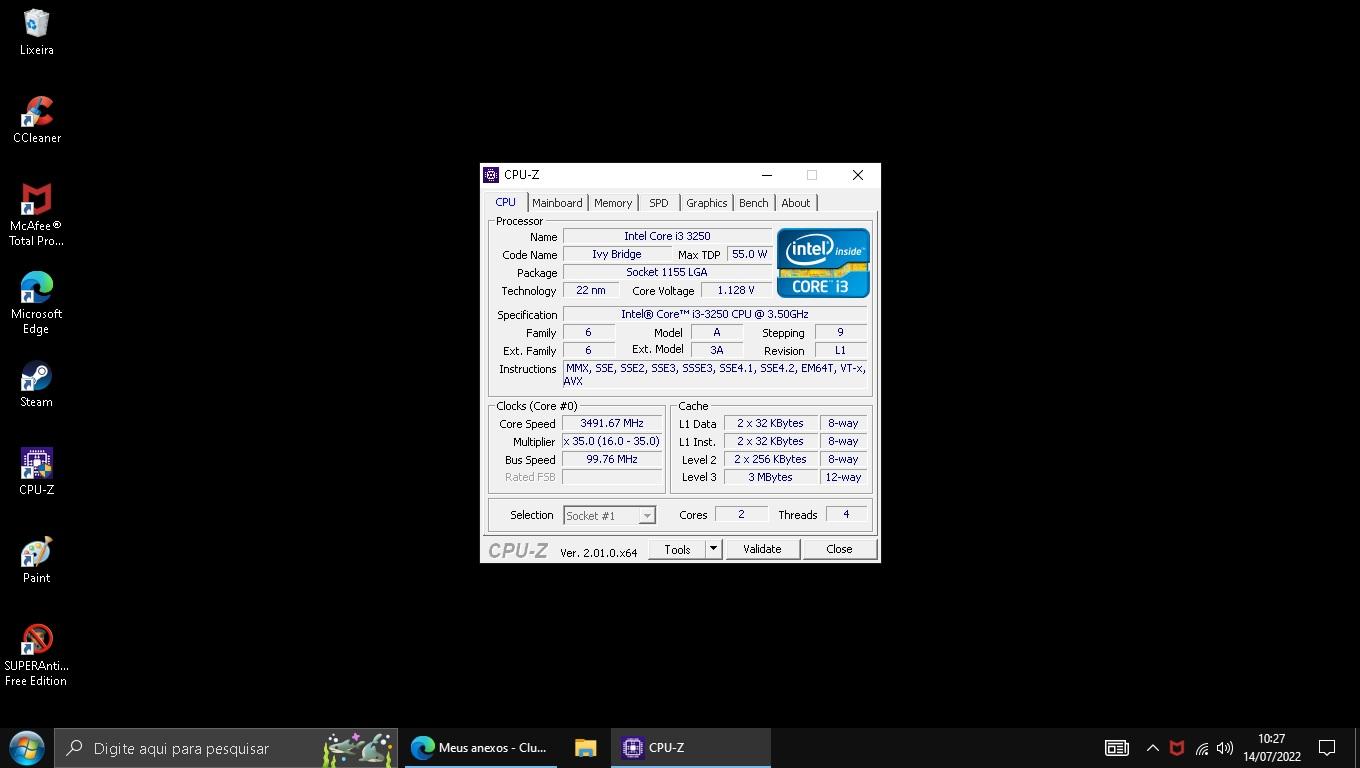This screenshot has width=1360, height=768.
Task: Switch to the Memory tab
Action: [x=613, y=203]
